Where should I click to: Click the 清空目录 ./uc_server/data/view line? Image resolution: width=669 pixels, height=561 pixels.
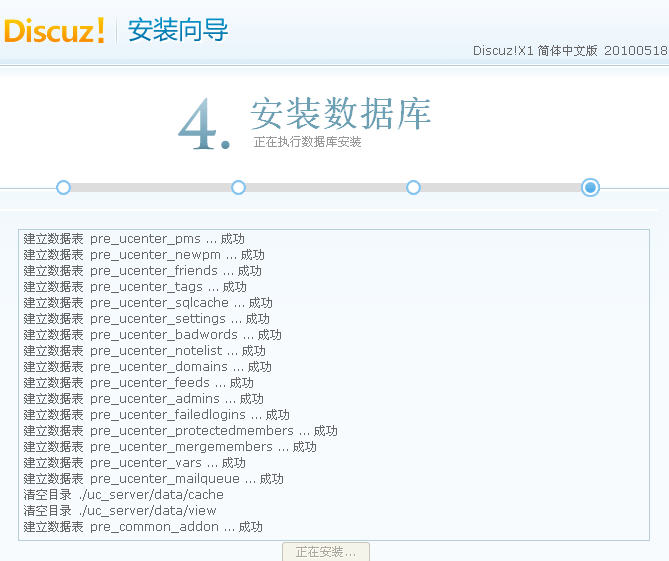point(120,511)
